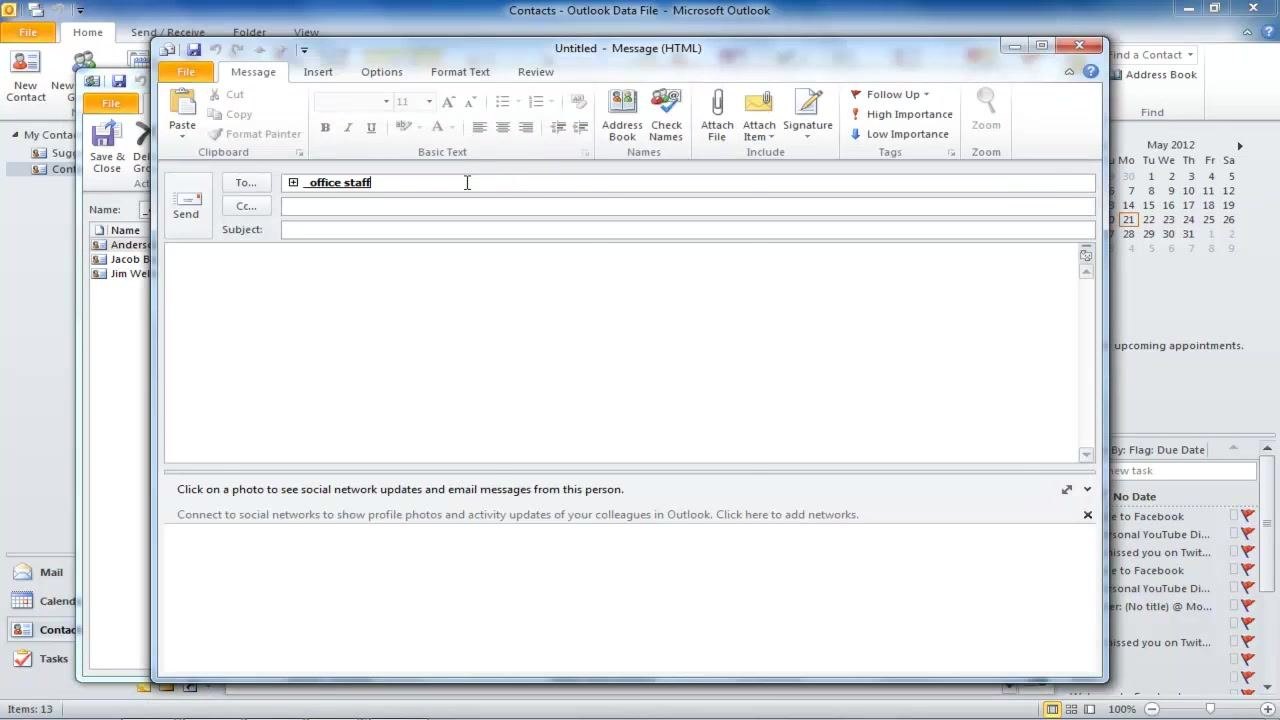This screenshot has width=1280, height=720.
Task: Click the Zoom Out minus button
Action: [x=1151, y=709]
